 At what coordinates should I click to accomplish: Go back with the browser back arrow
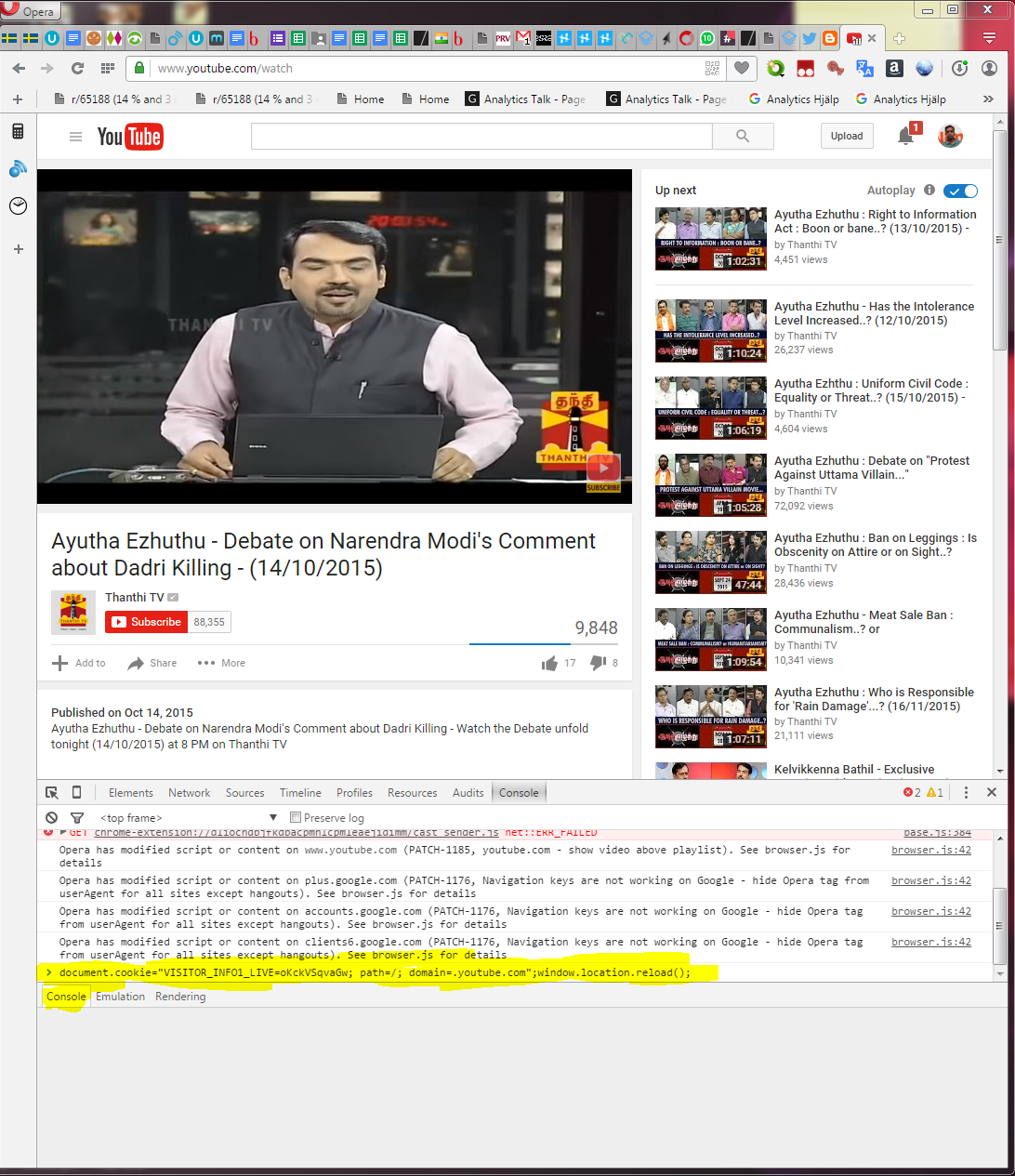click(x=20, y=68)
